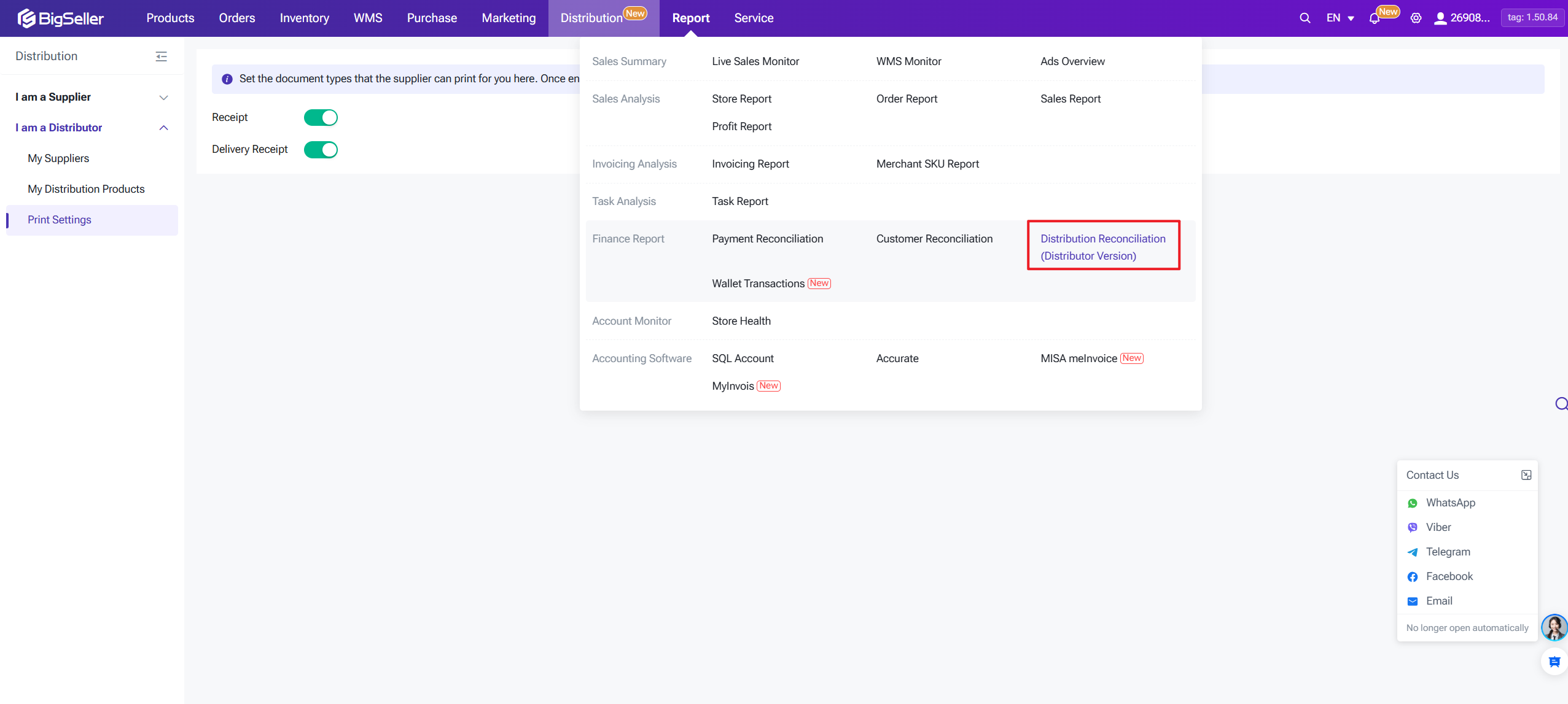
Task: Collapse the I am a Distributor section
Action: pos(163,128)
